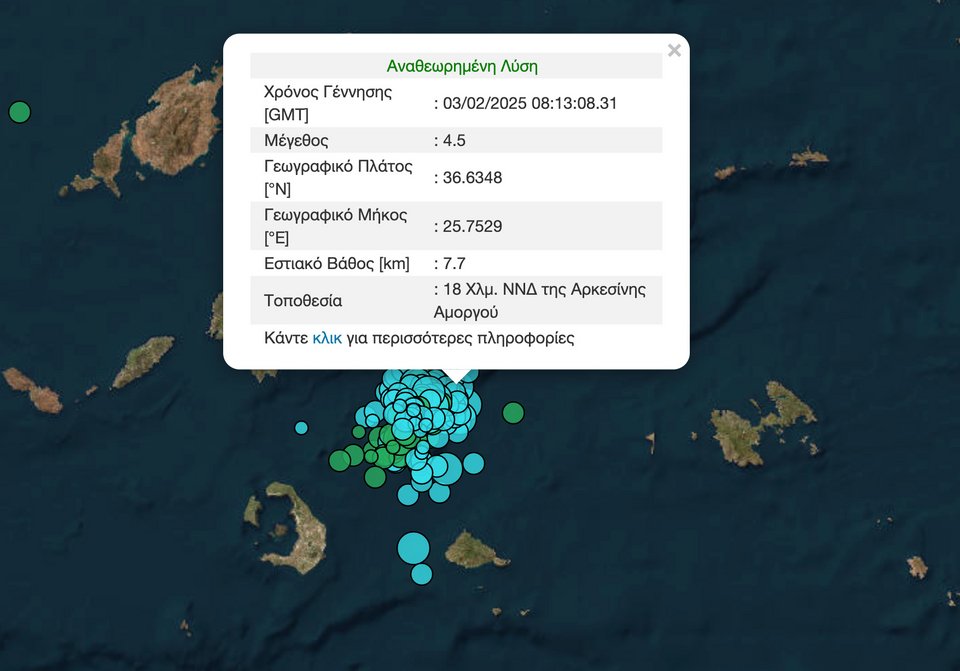Select the largest cyan marker south of the cluster
The width and height of the screenshot is (960, 671).
pos(413,548)
